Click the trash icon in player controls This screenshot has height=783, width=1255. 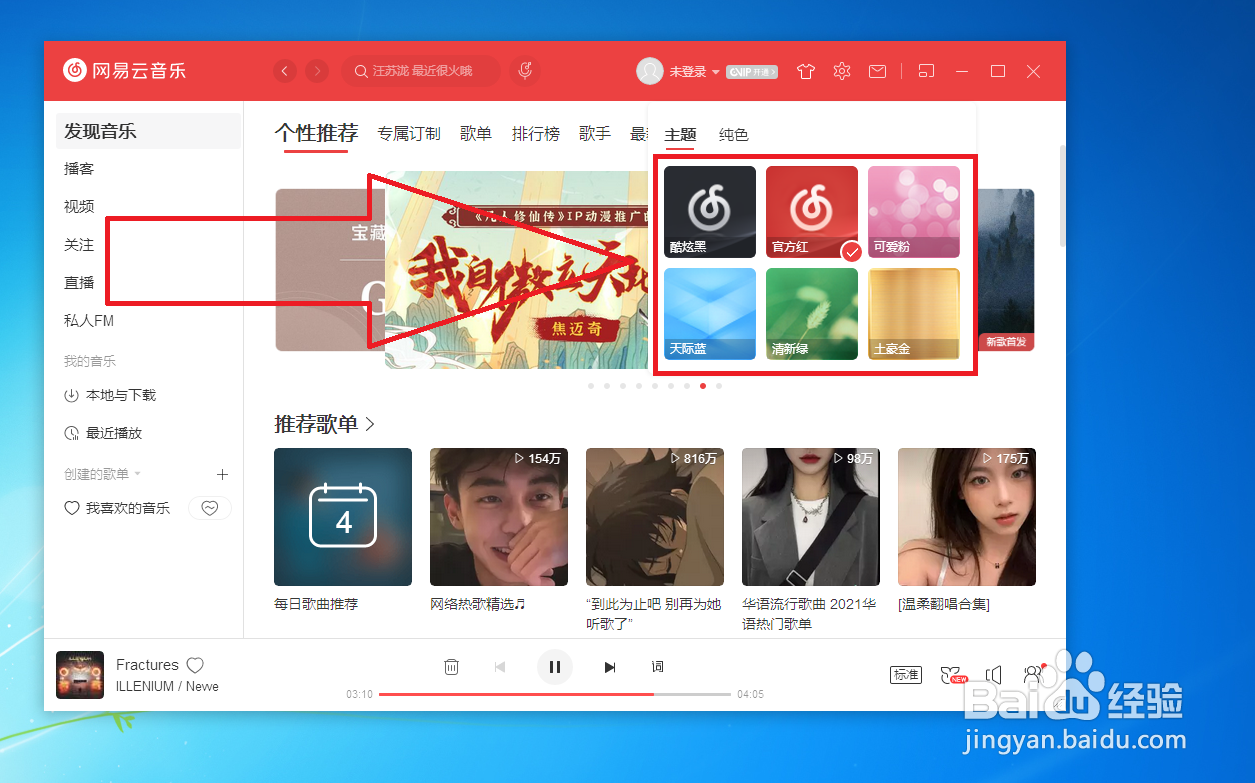(452, 667)
